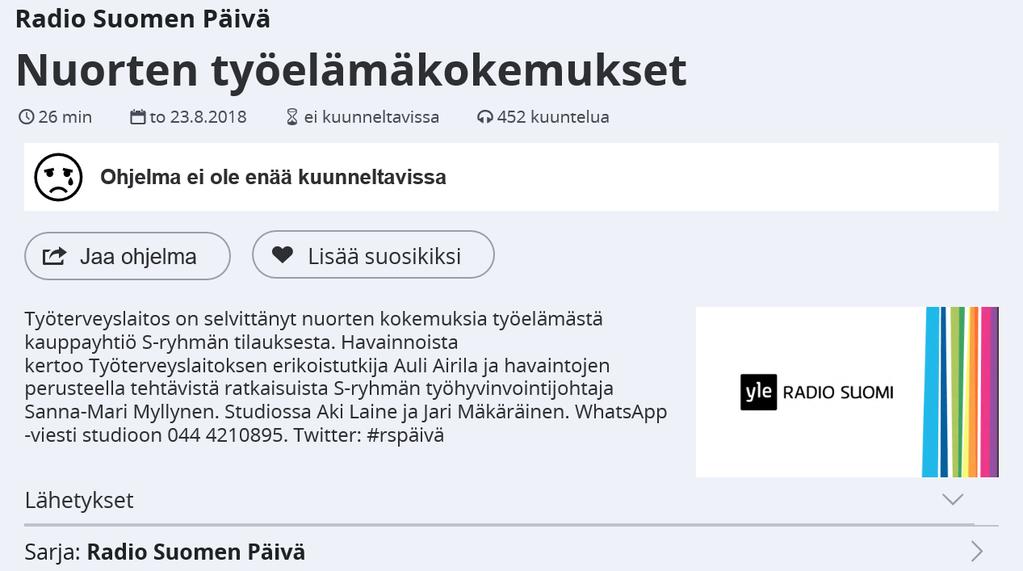Click the clock icon next to 26 min
1023x571 pixels.
coord(26,117)
